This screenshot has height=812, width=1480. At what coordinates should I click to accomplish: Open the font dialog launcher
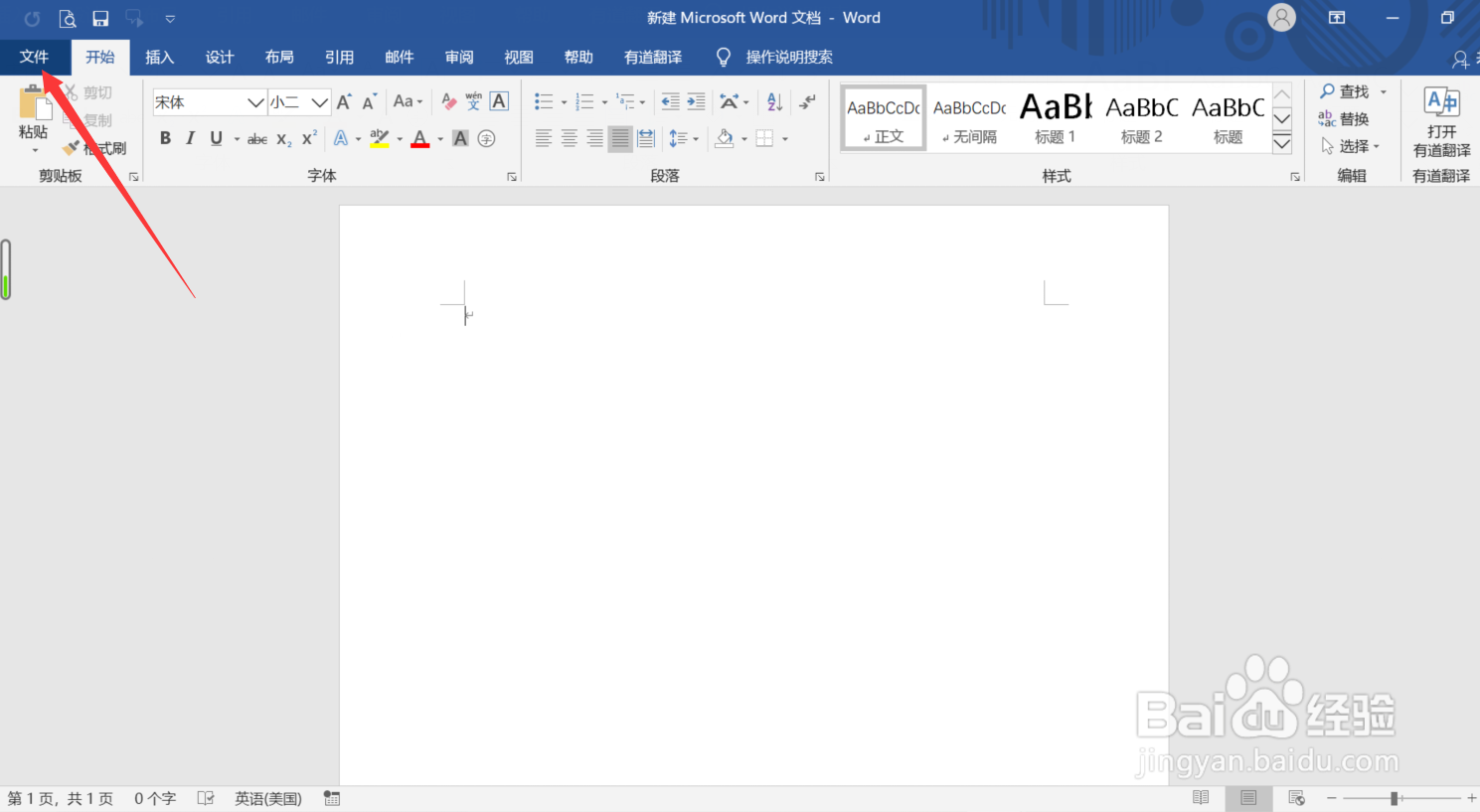pyautogui.click(x=512, y=177)
